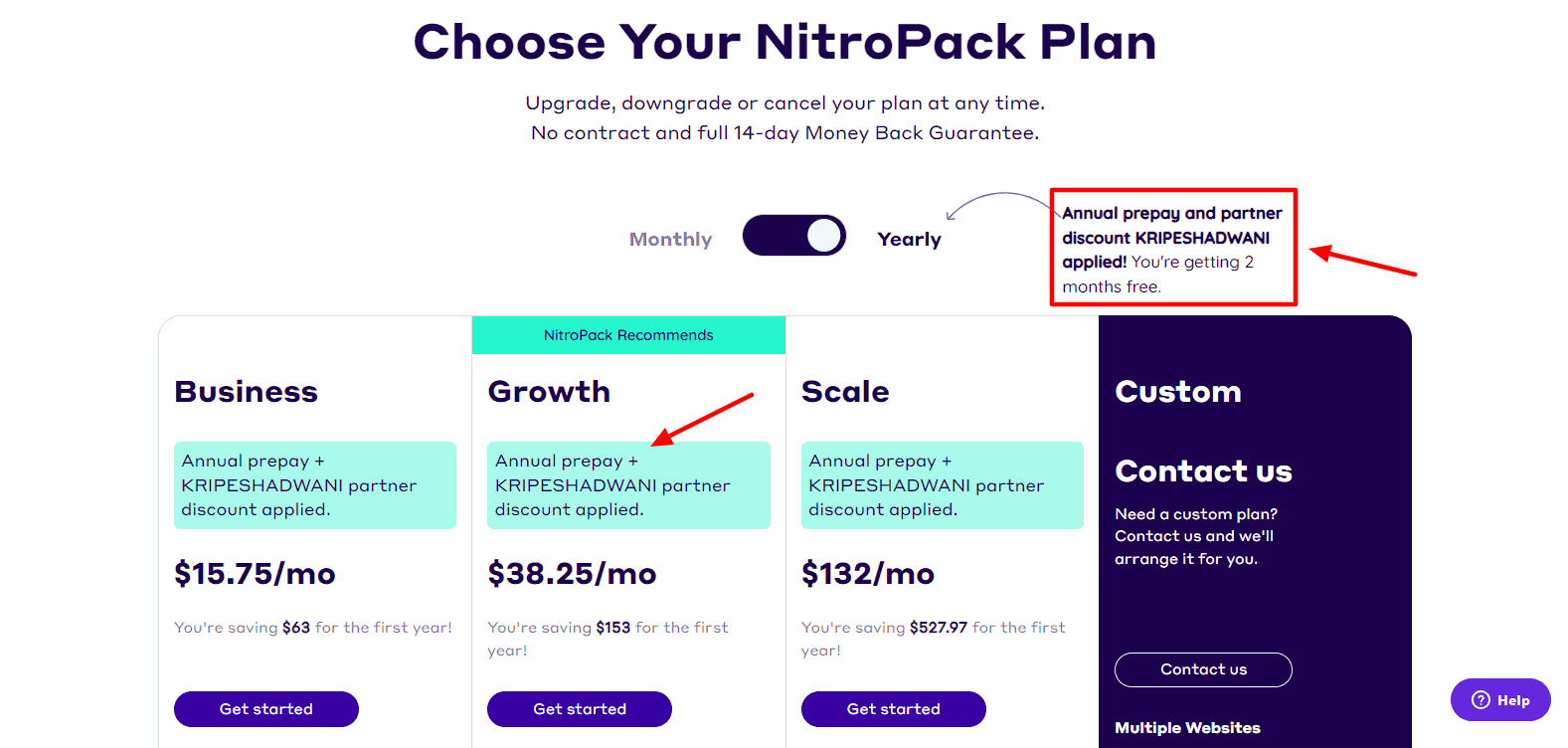The image size is (1568, 748).
Task: Click the Business plan heading
Action: click(245, 391)
